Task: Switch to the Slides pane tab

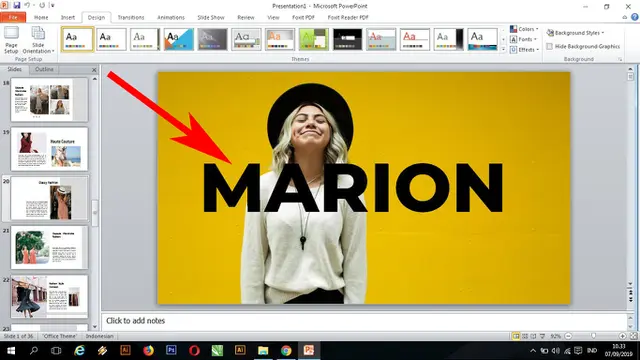Action: (15, 69)
